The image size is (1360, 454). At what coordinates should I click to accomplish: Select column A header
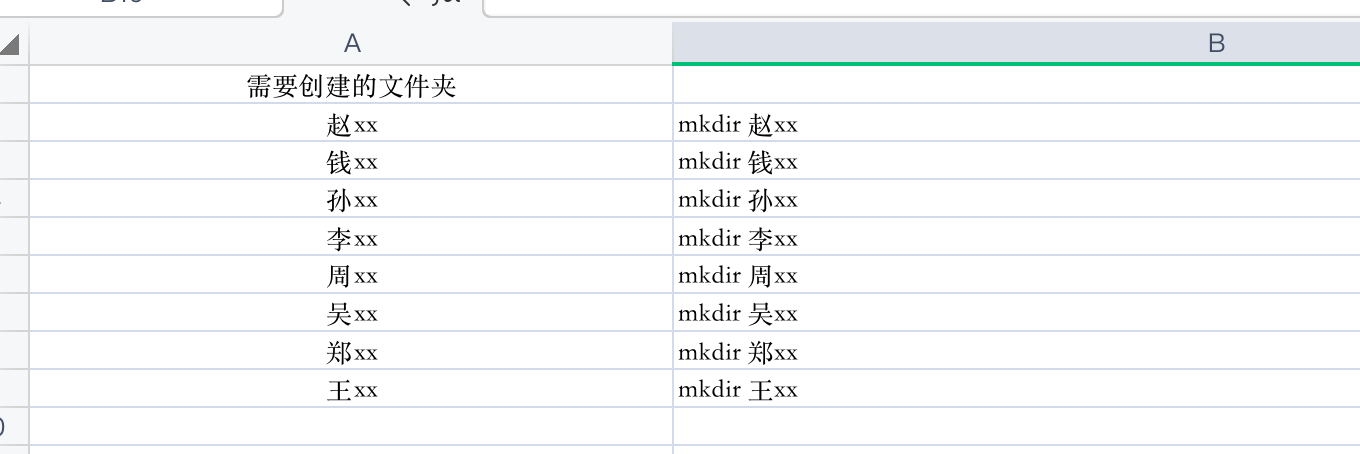coord(351,42)
